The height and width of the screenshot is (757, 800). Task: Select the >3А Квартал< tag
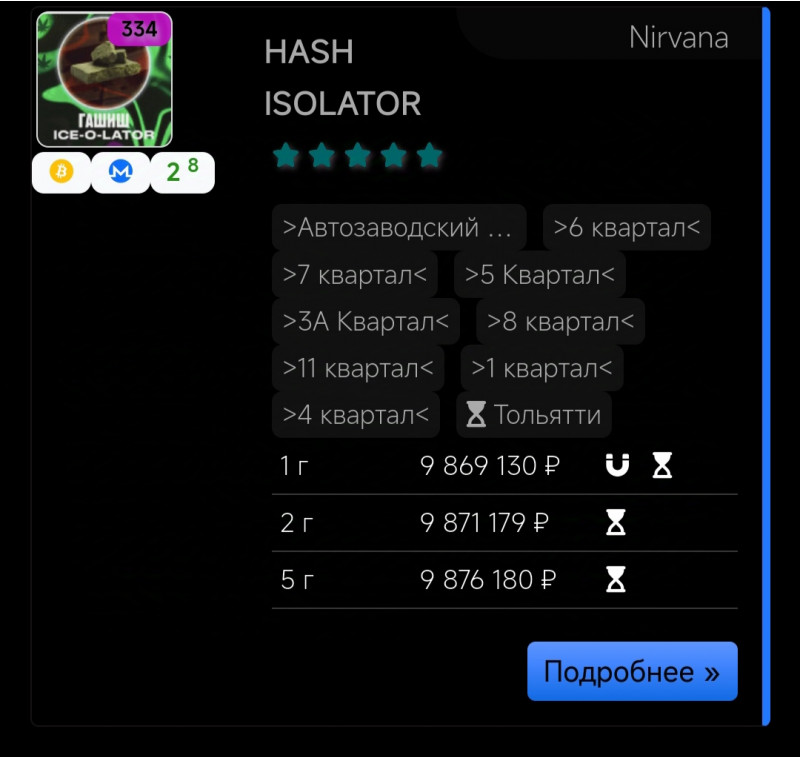coord(366,321)
